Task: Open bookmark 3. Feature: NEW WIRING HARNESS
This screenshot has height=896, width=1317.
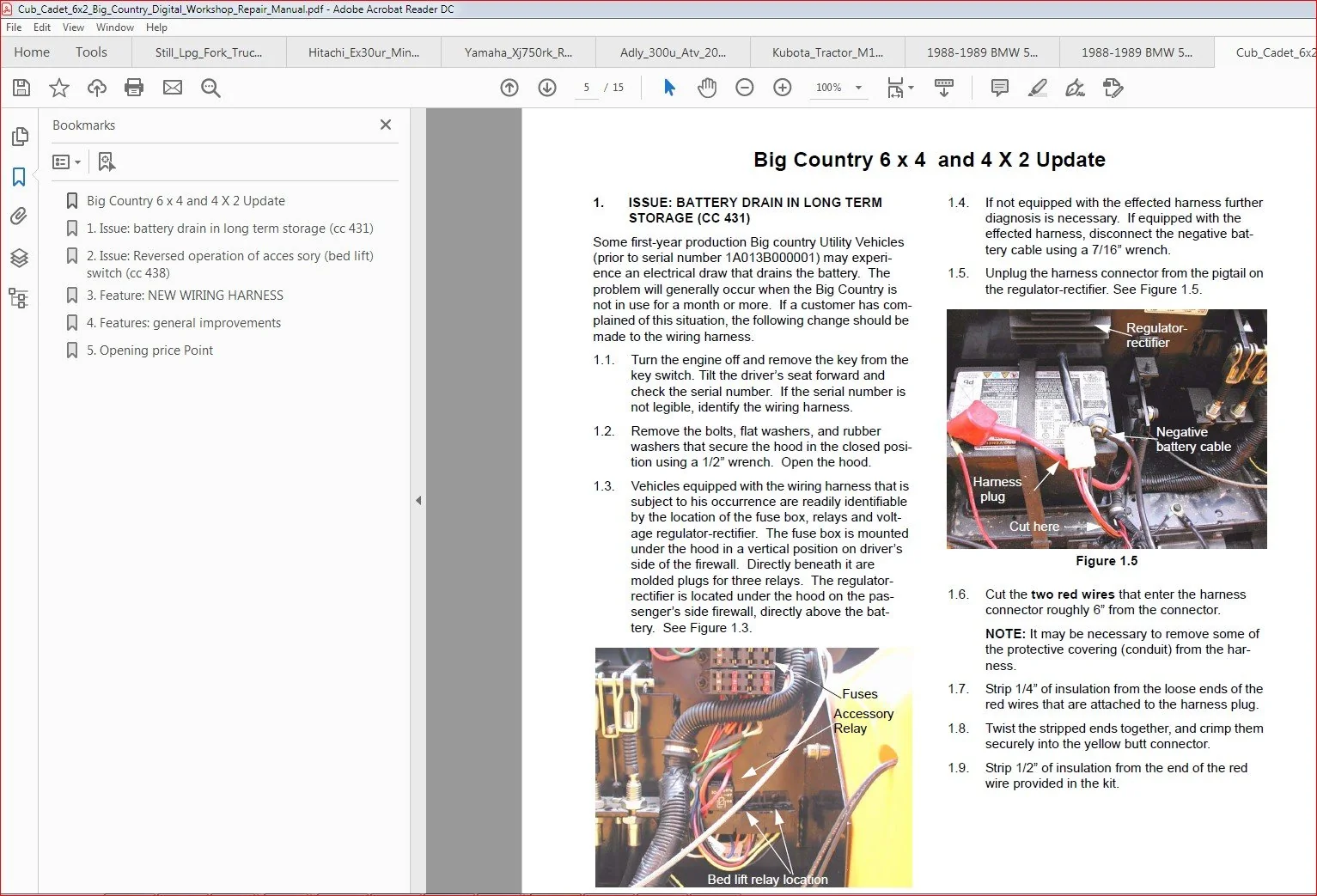Action: point(185,296)
